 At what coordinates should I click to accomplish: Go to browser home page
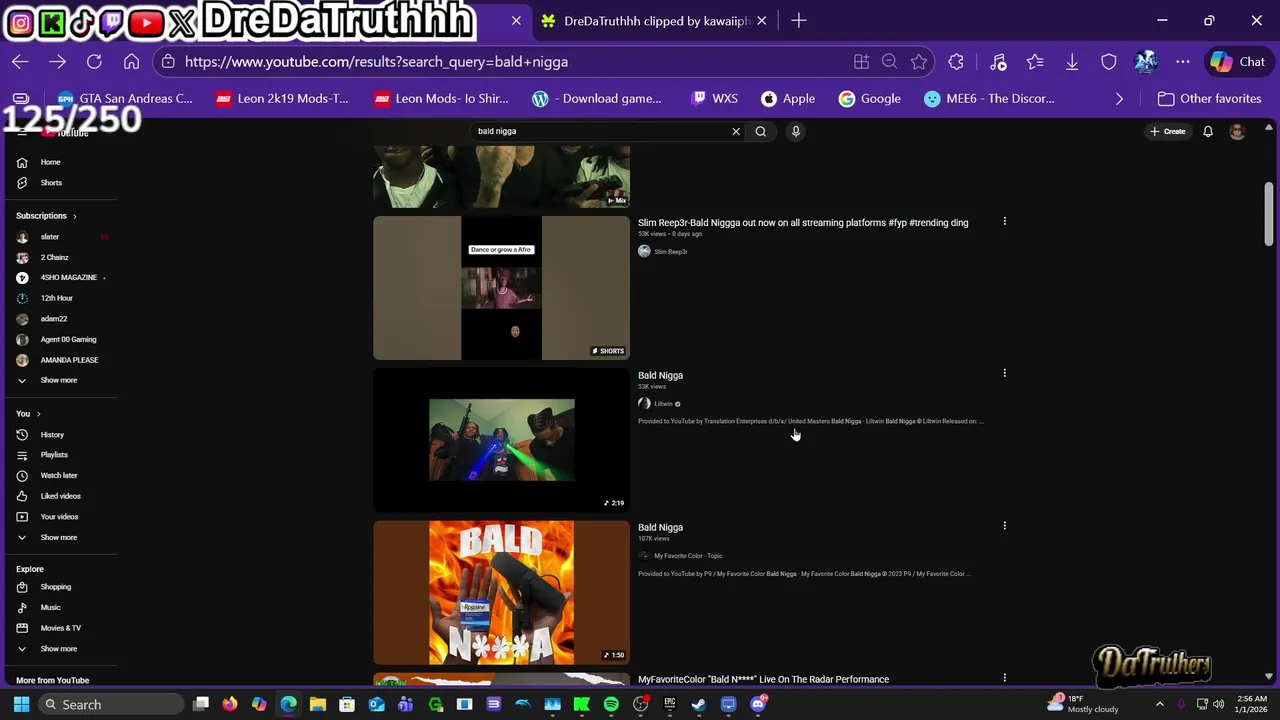click(x=131, y=62)
